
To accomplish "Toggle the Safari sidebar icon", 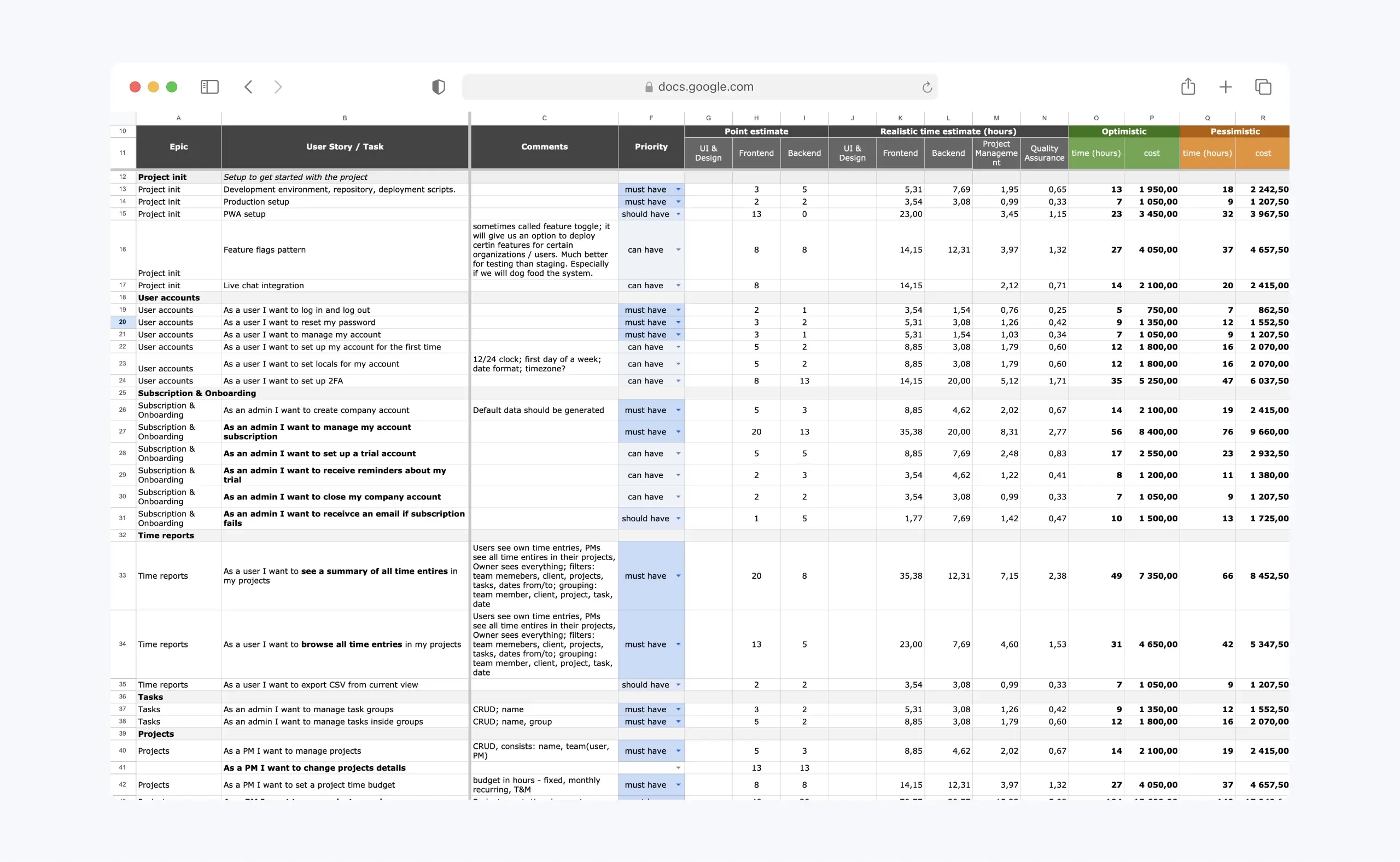I will (x=209, y=86).
